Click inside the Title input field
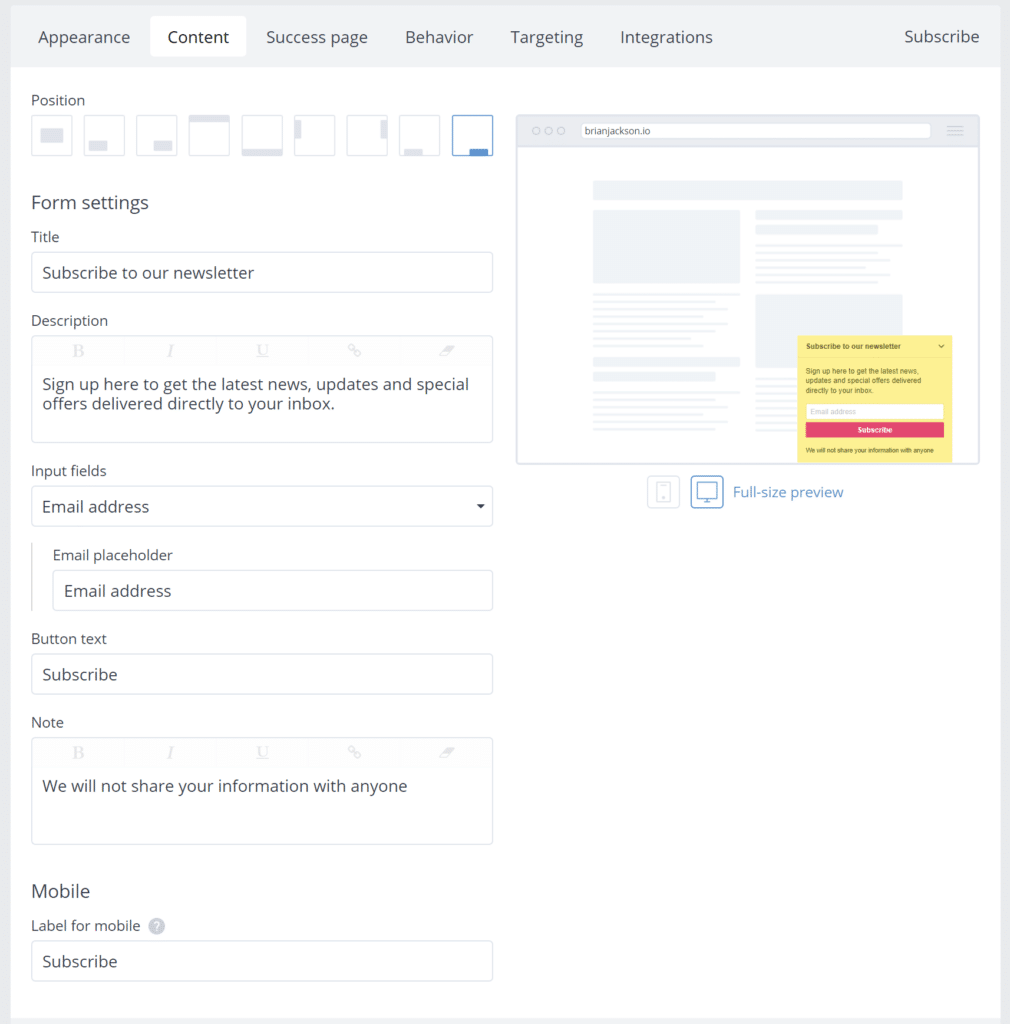This screenshot has height=1024, width=1010. (x=262, y=272)
